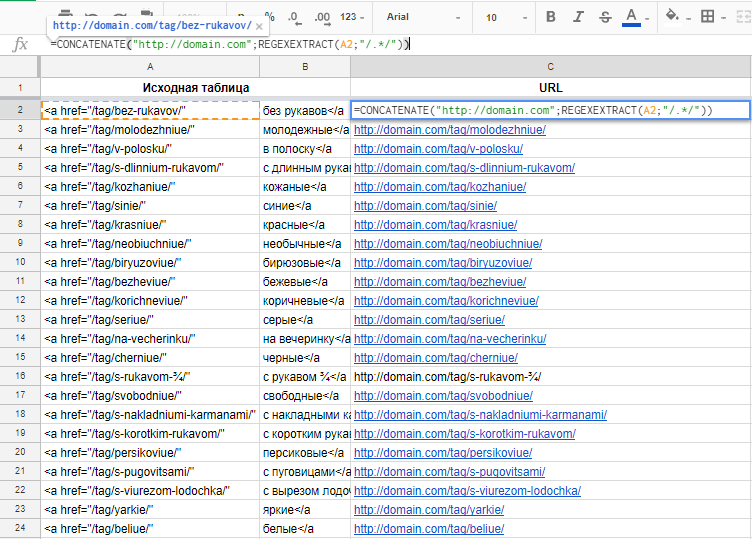Click the URL header cell
The height and width of the screenshot is (539, 752).
[551, 88]
